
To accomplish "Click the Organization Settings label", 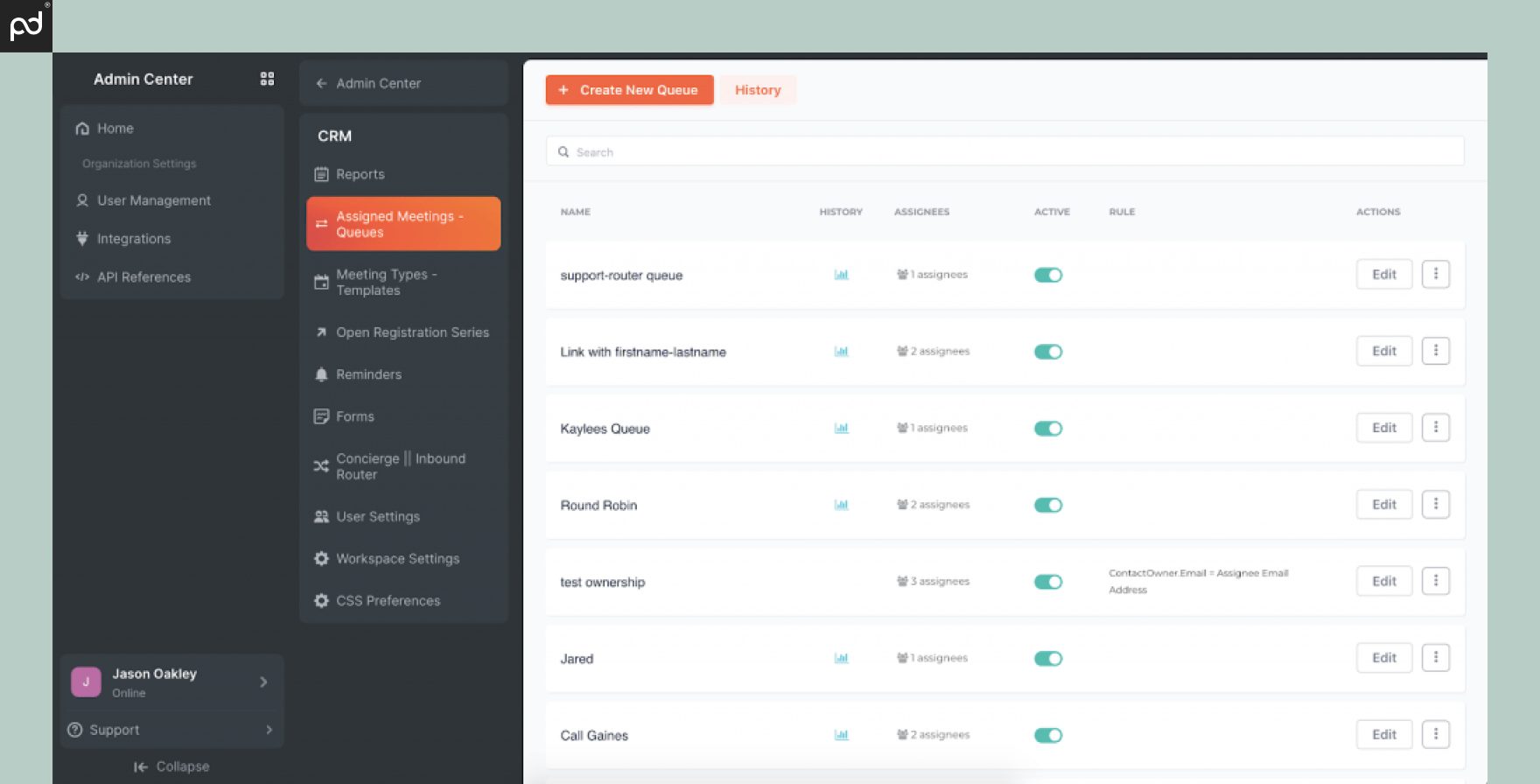I will coord(139,164).
